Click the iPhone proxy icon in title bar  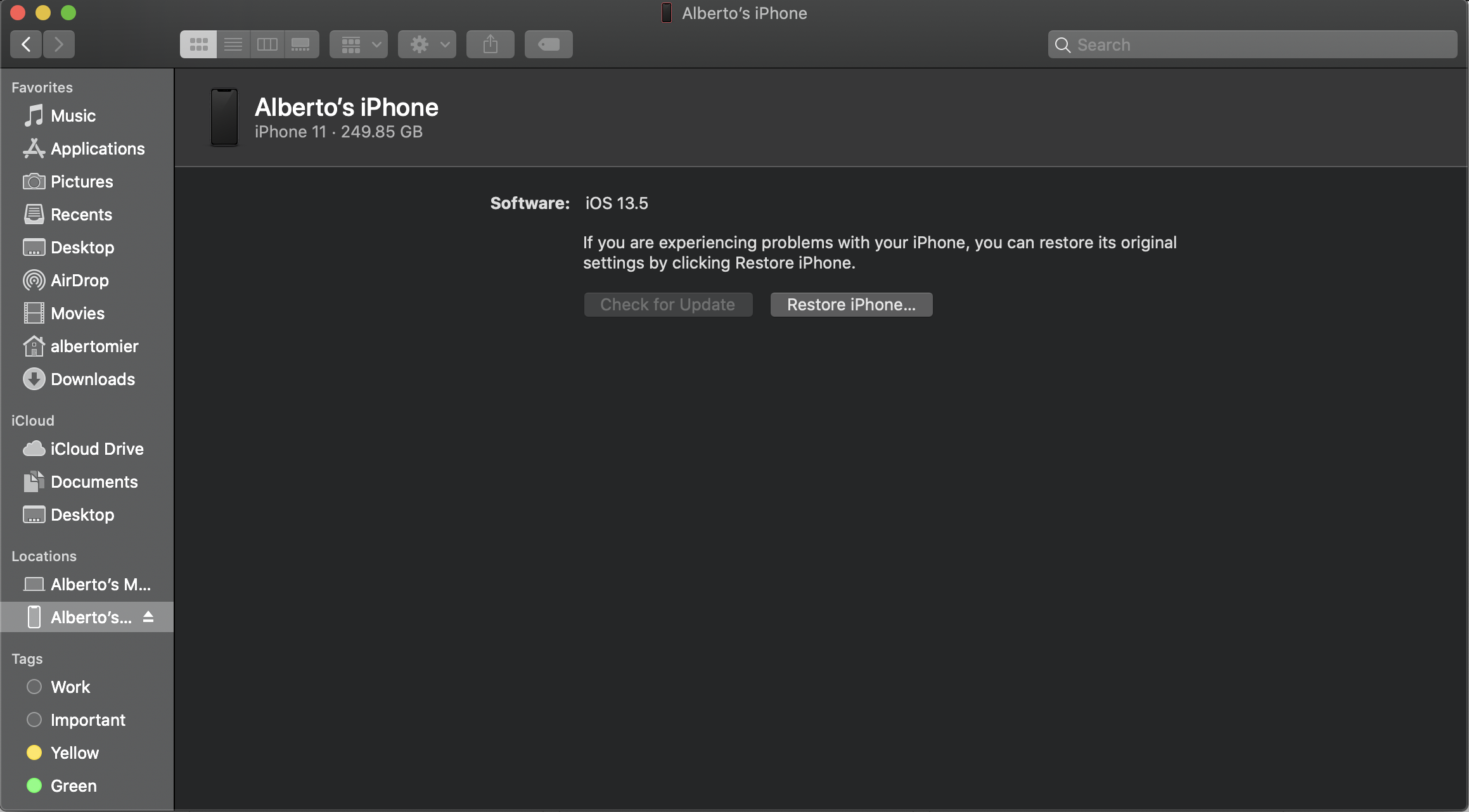click(x=667, y=13)
